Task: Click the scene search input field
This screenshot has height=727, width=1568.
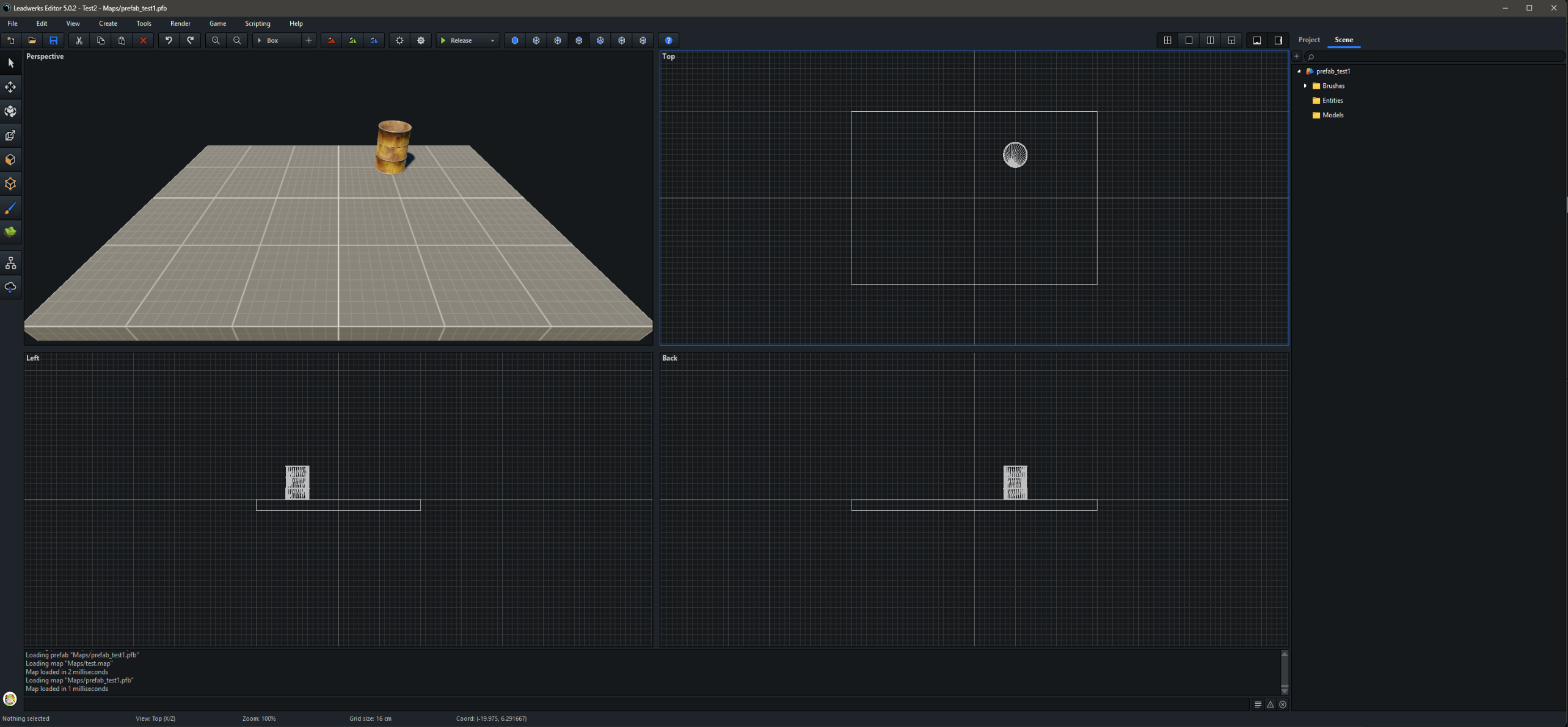Action: (1435, 56)
